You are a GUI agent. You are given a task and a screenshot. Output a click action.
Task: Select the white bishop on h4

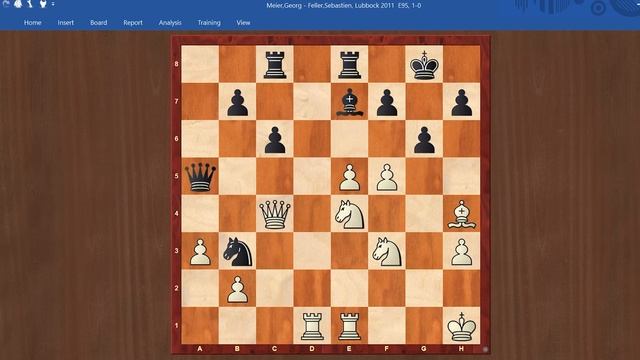coord(462,214)
